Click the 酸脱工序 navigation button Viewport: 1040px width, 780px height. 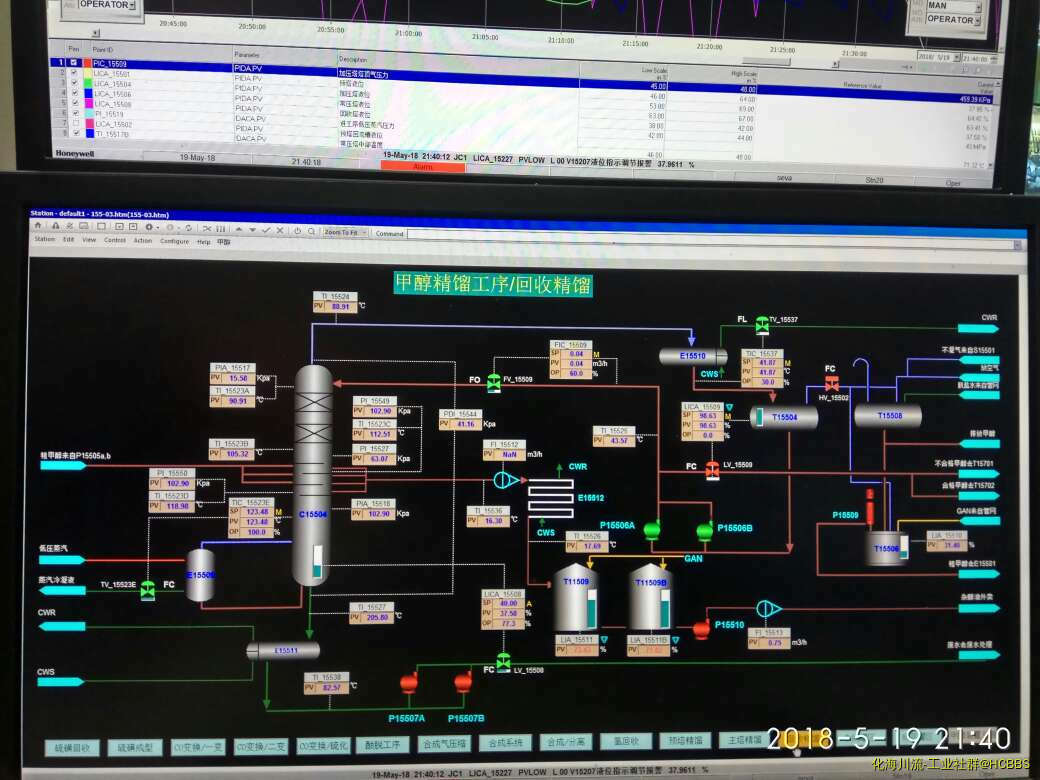382,744
